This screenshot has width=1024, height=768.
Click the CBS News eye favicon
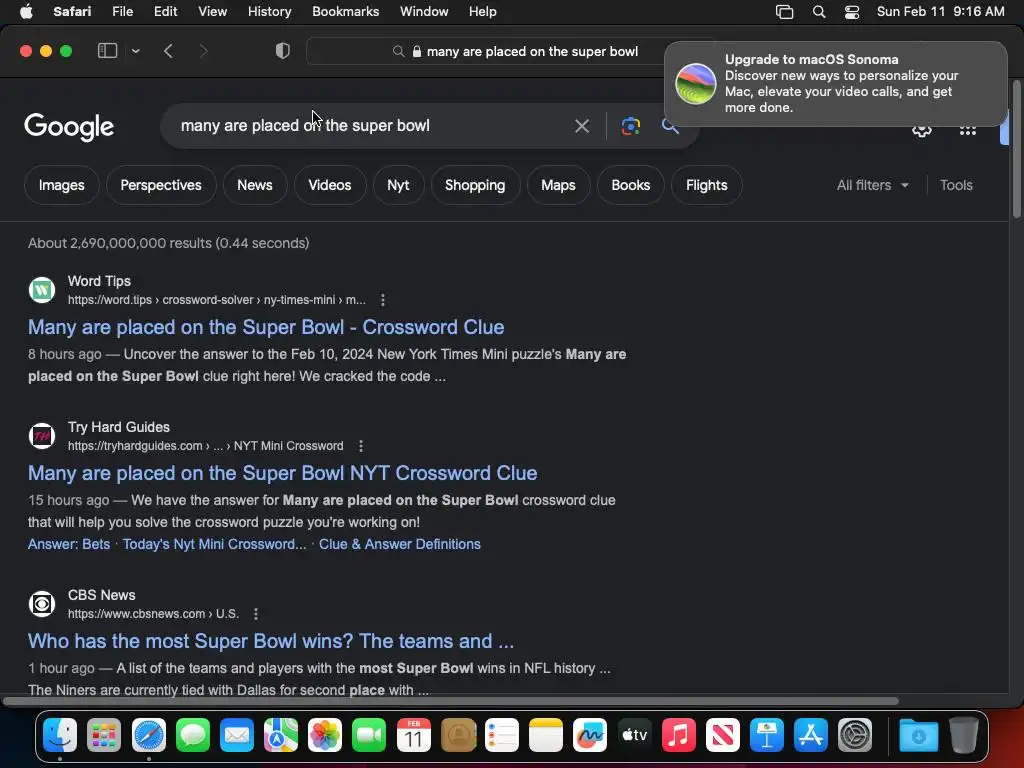(x=42, y=604)
